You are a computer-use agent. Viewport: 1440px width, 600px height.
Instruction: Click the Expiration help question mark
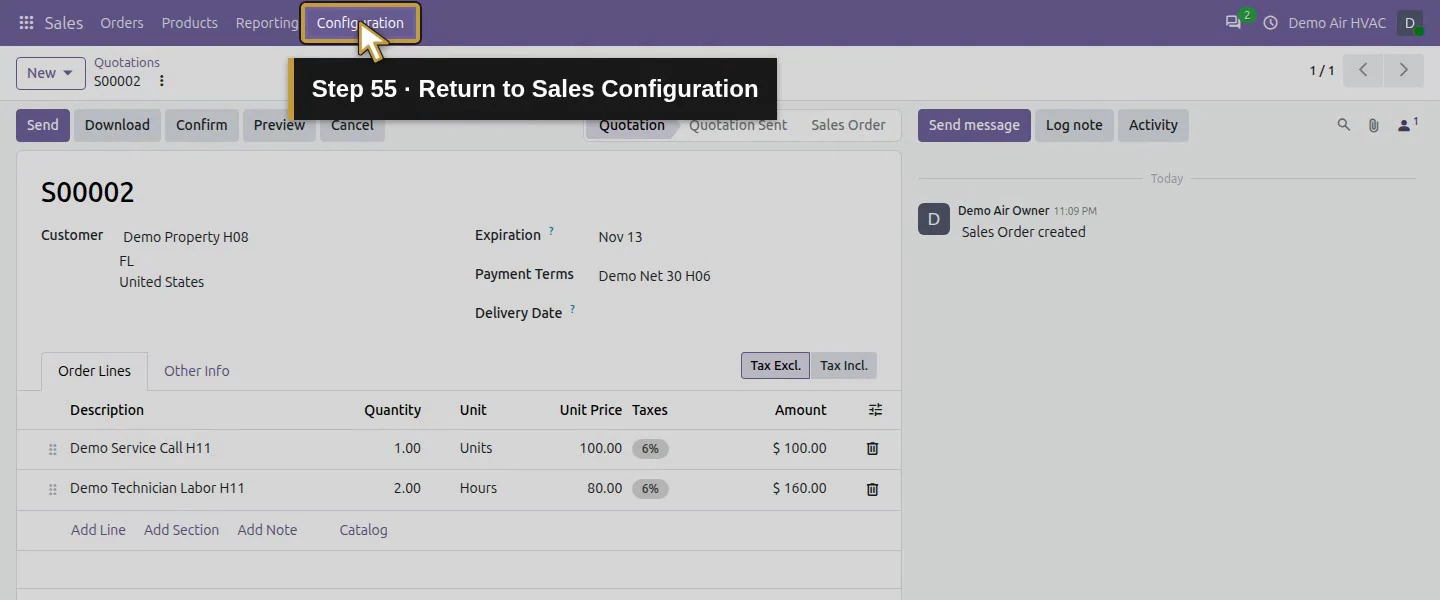(551, 232)
